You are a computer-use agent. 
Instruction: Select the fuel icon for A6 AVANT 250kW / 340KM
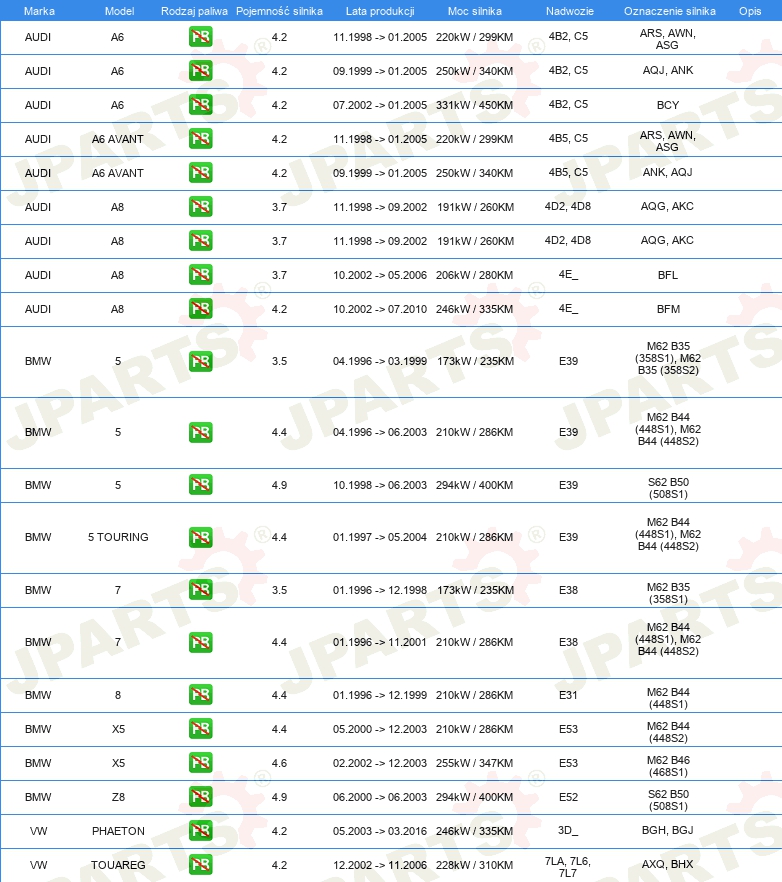(200, 173)
